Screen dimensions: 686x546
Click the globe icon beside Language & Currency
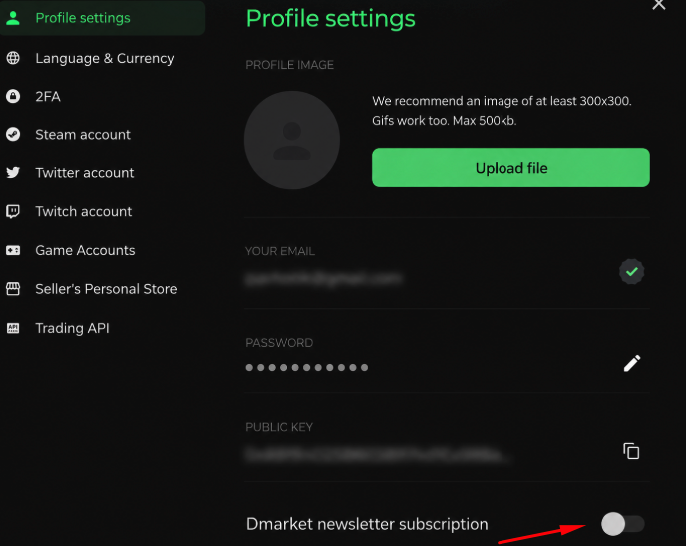pos(13,58)
